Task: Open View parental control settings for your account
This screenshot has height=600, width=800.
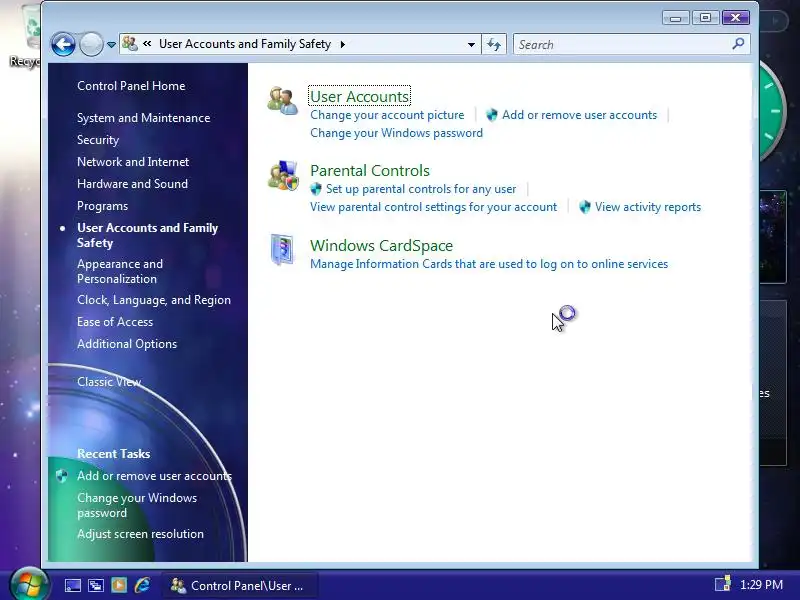Action: pyautogui.click(x=434, y=207)
